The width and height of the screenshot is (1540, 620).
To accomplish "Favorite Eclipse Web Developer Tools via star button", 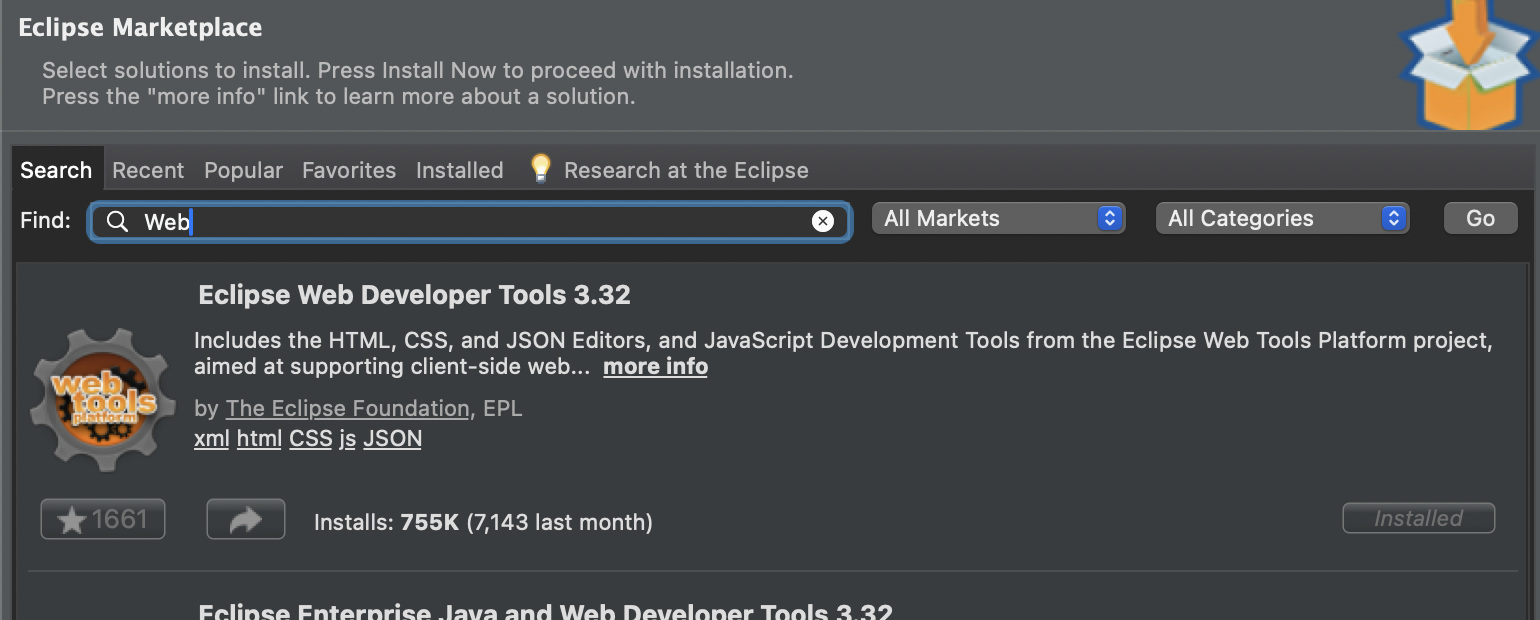I will pos(103,519).
